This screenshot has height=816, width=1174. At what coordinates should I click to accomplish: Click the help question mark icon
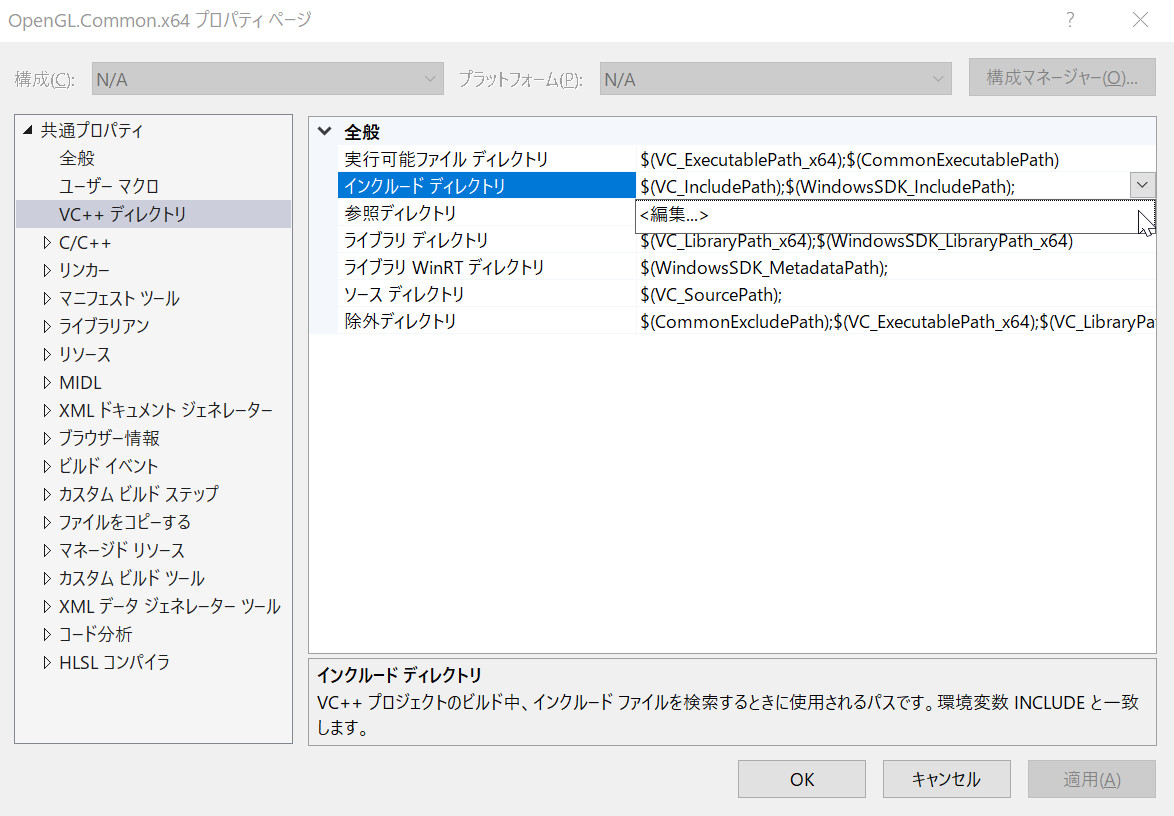(1070, 20)
